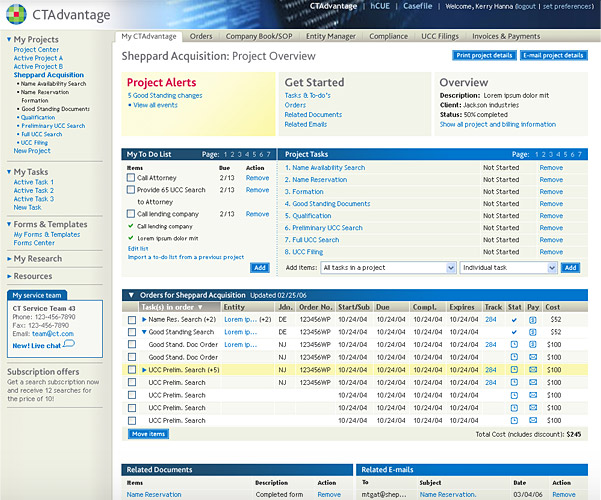
Task: Open the Invoices & Payments tab
Action: click(506, 36)
